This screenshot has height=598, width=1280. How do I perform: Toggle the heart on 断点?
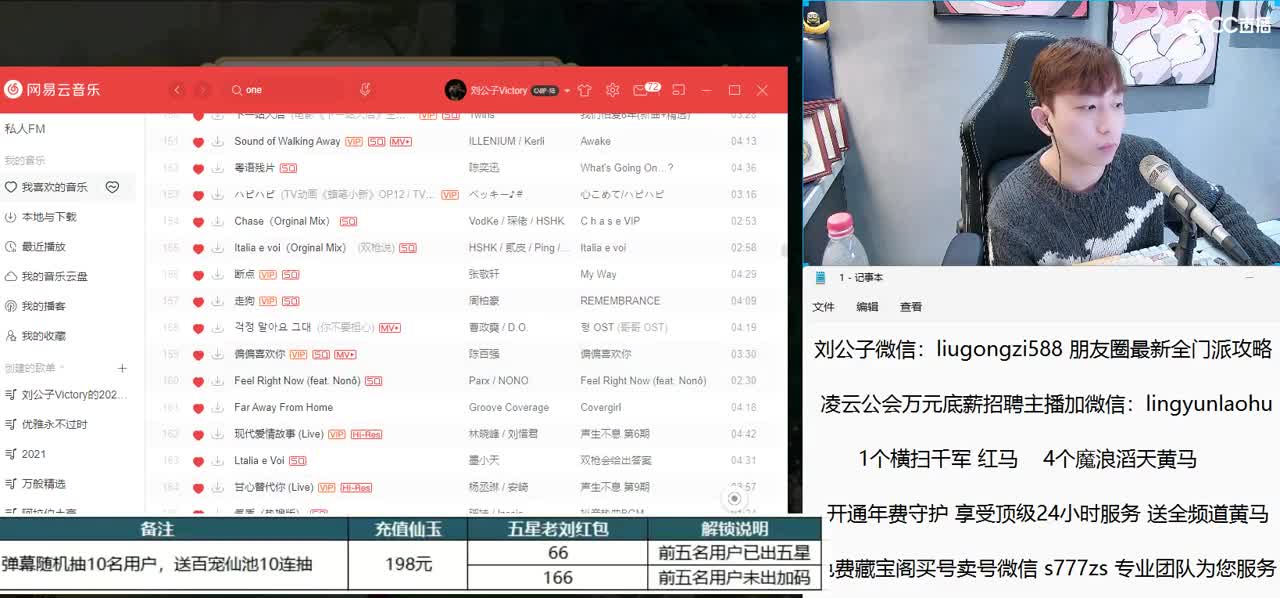pyautogui.click(x=198, y=275)
